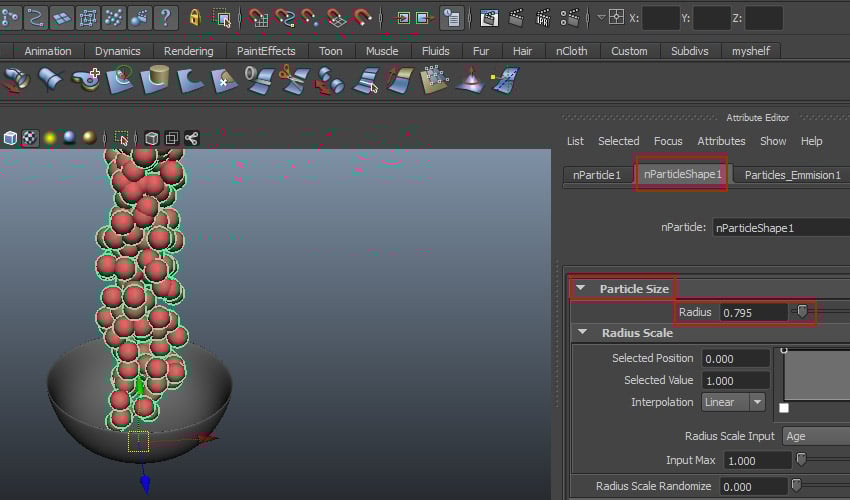Toggle the white ramp point marker box

(783, 408)
